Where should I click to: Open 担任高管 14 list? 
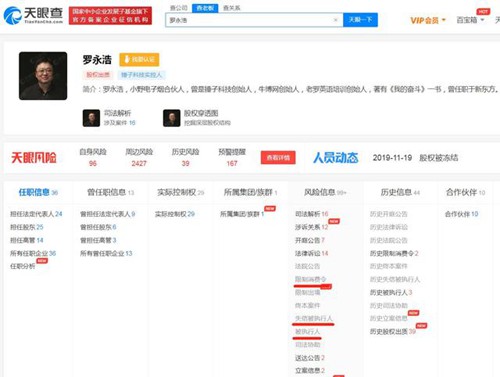27,240
